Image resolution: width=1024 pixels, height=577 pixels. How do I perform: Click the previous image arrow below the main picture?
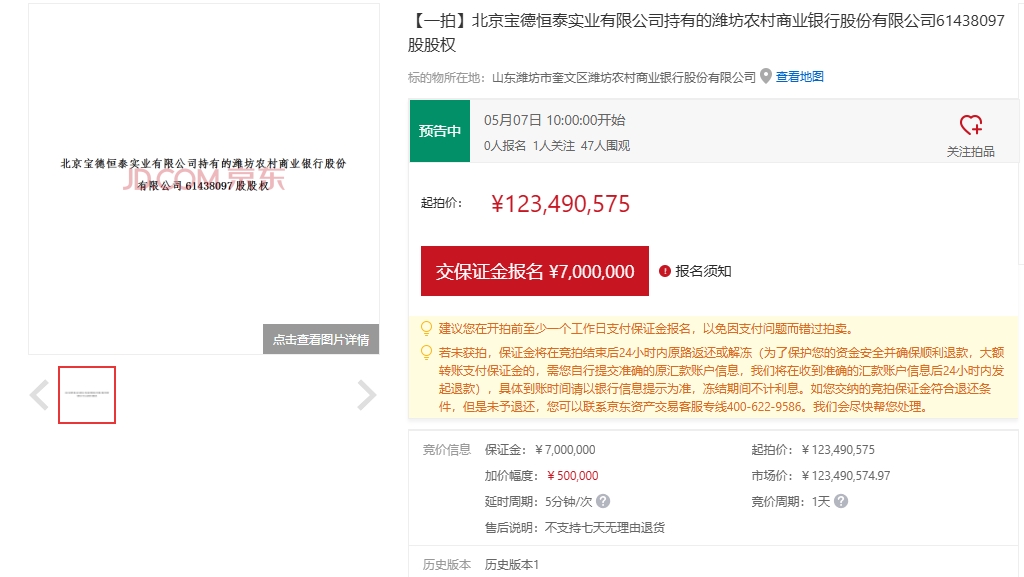(x=39, y=395)
